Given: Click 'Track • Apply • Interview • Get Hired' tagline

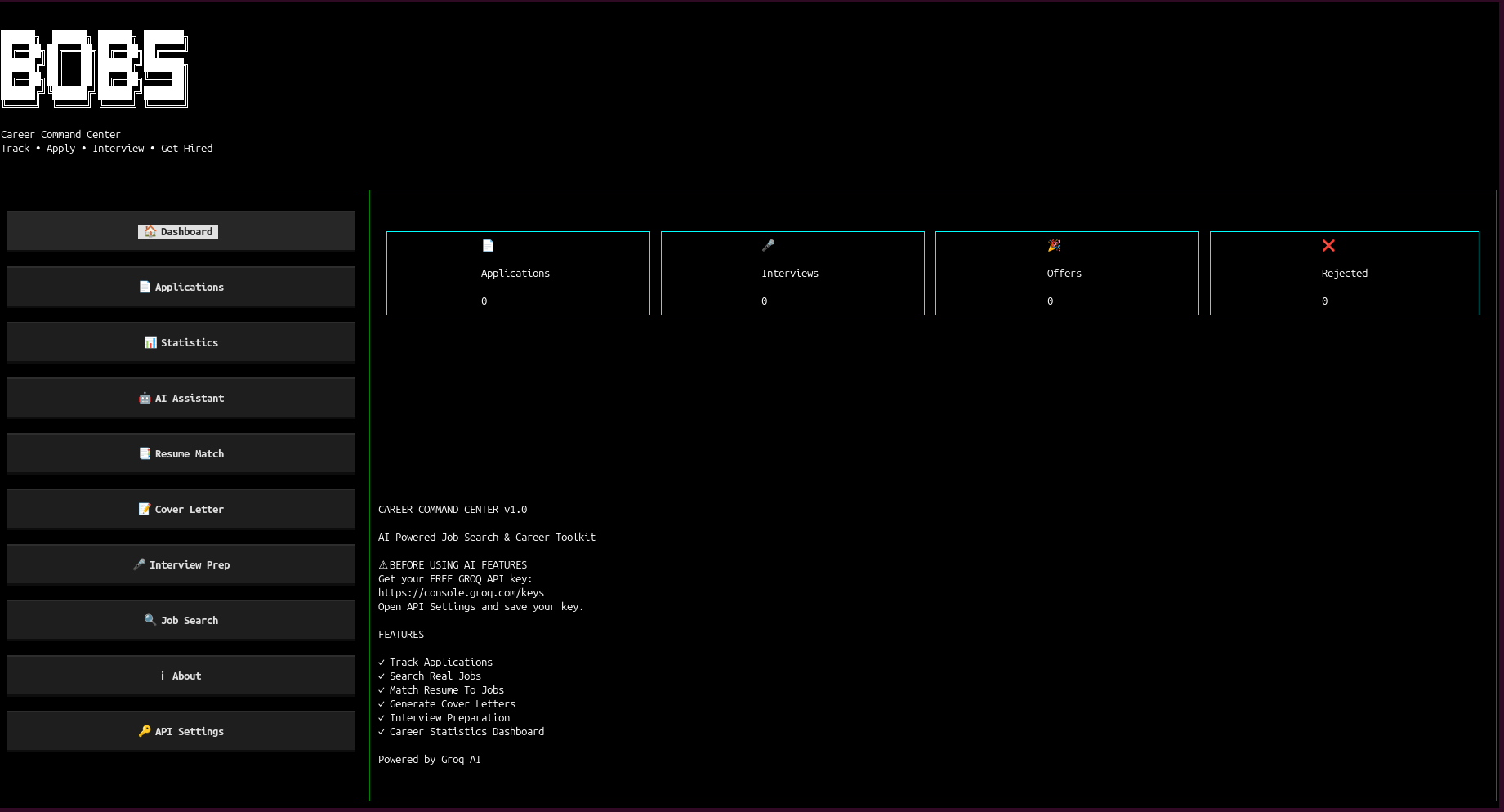Looking at the screenshot, I should click(107, 148).
